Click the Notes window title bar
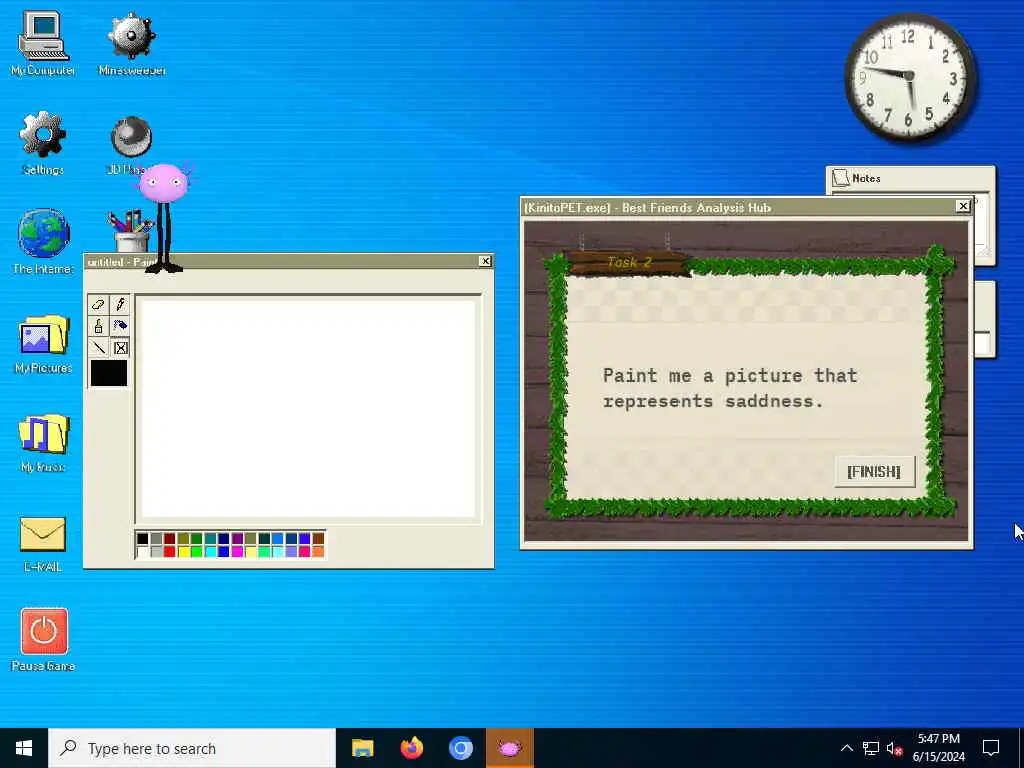This screenshot has height=768, width=1024. pos(910,178)
